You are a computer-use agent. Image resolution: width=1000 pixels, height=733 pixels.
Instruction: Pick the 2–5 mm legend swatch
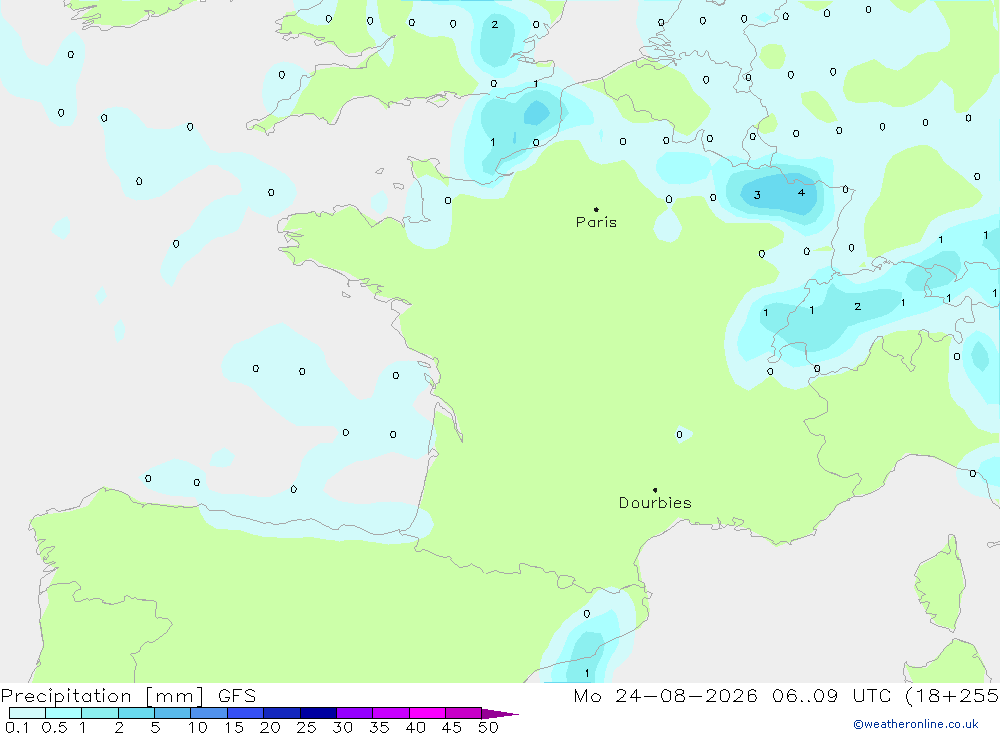point(136,713)
